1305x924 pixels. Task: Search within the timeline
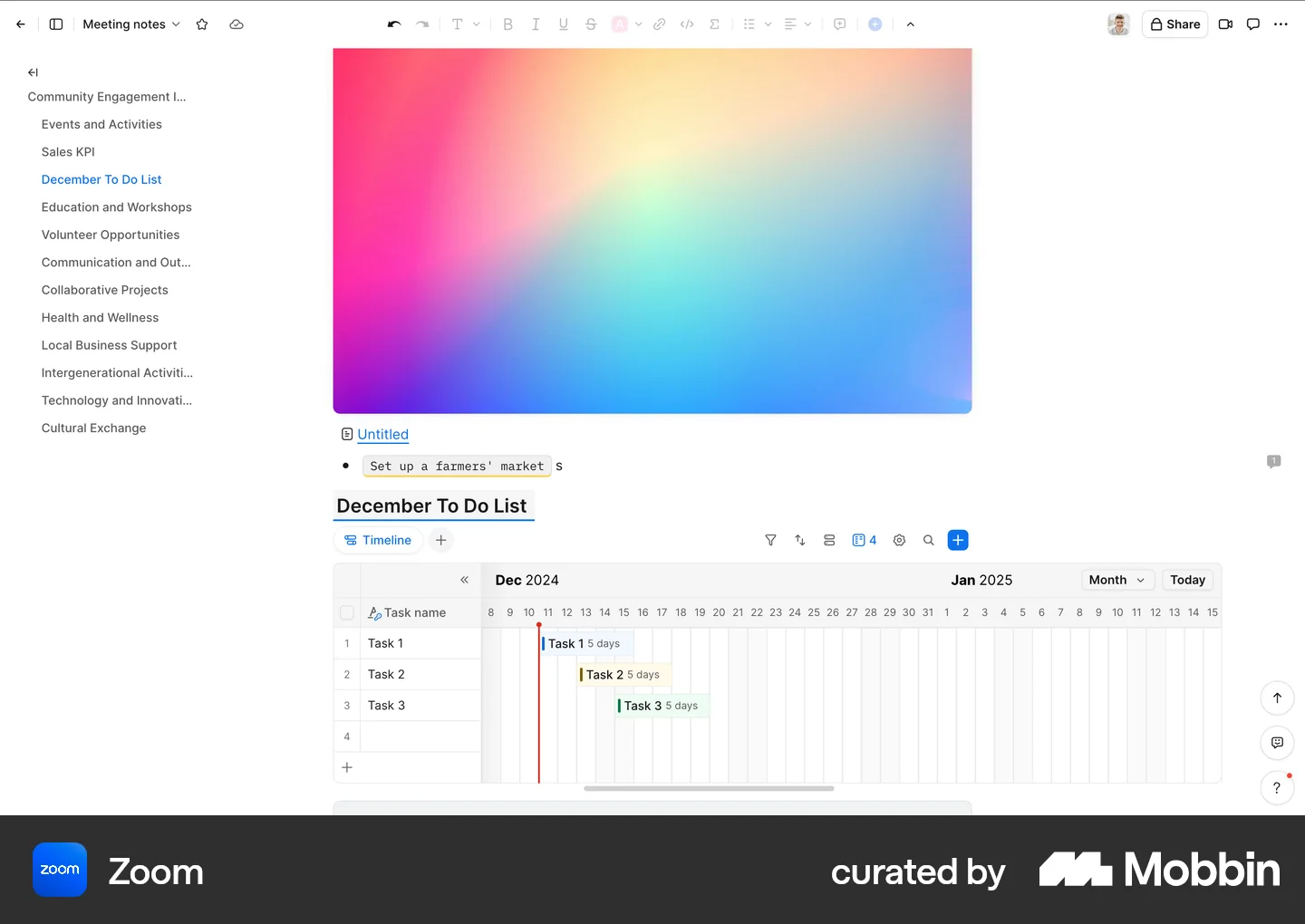point(929,540)
